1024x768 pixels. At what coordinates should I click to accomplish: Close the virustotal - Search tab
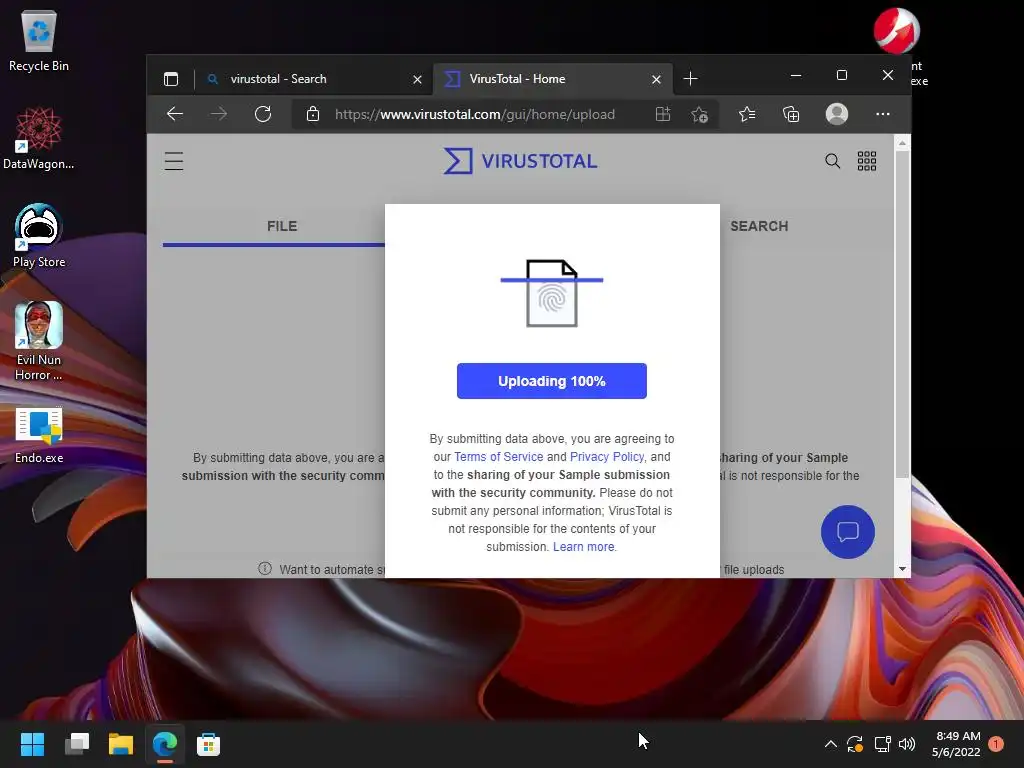click(x=417, y=80)
